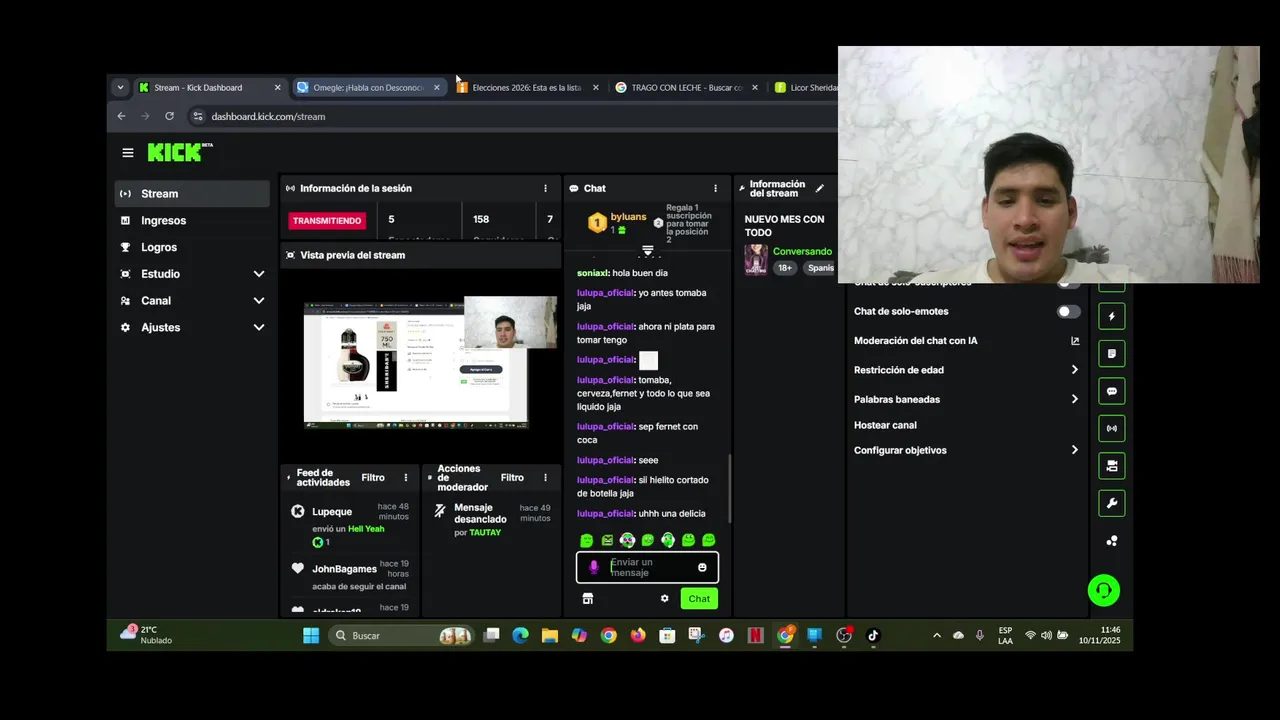Open the Acciones de moderador three-dot menu
This screenshot has height=720, width=1280.
tap(545, 478)
